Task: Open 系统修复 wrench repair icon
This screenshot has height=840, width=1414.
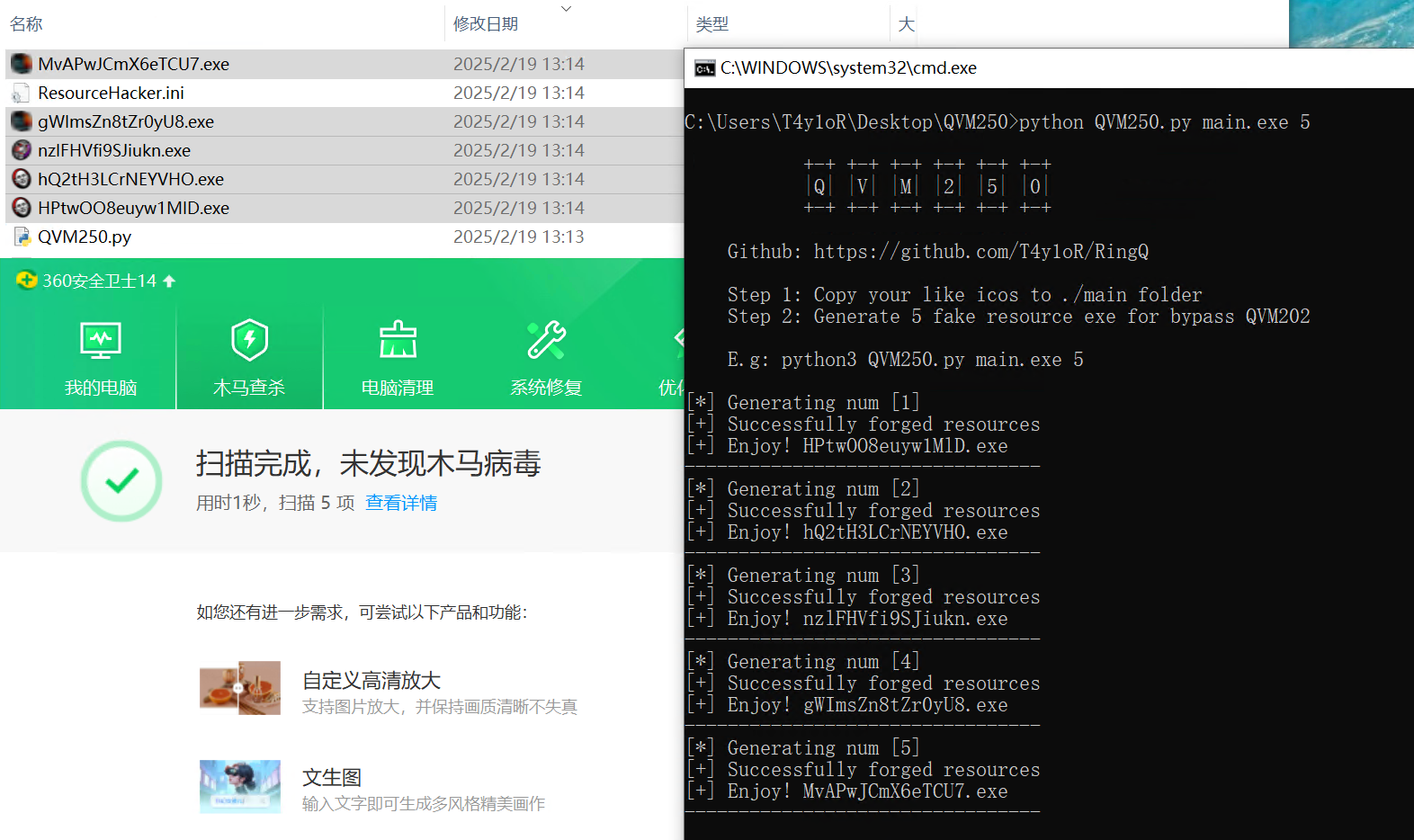Action: [x=546, y=340]
